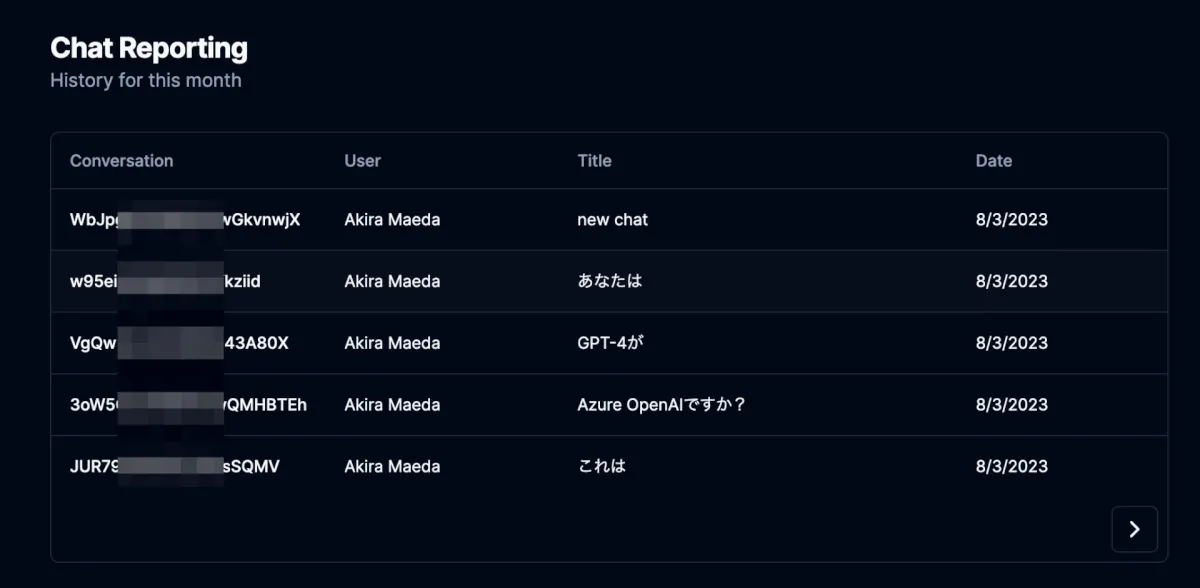
Task: Click the Chat Reporting heading
Action: pos(149,48)
